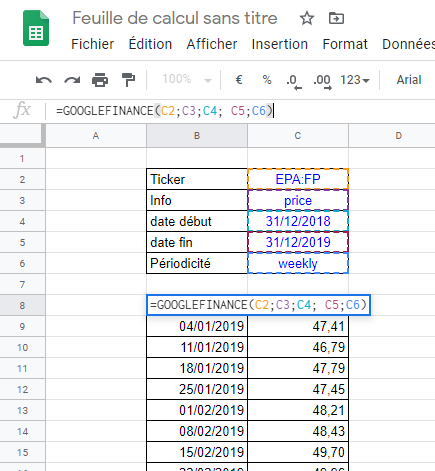Select the cell with date 31/12/2018

298,221
